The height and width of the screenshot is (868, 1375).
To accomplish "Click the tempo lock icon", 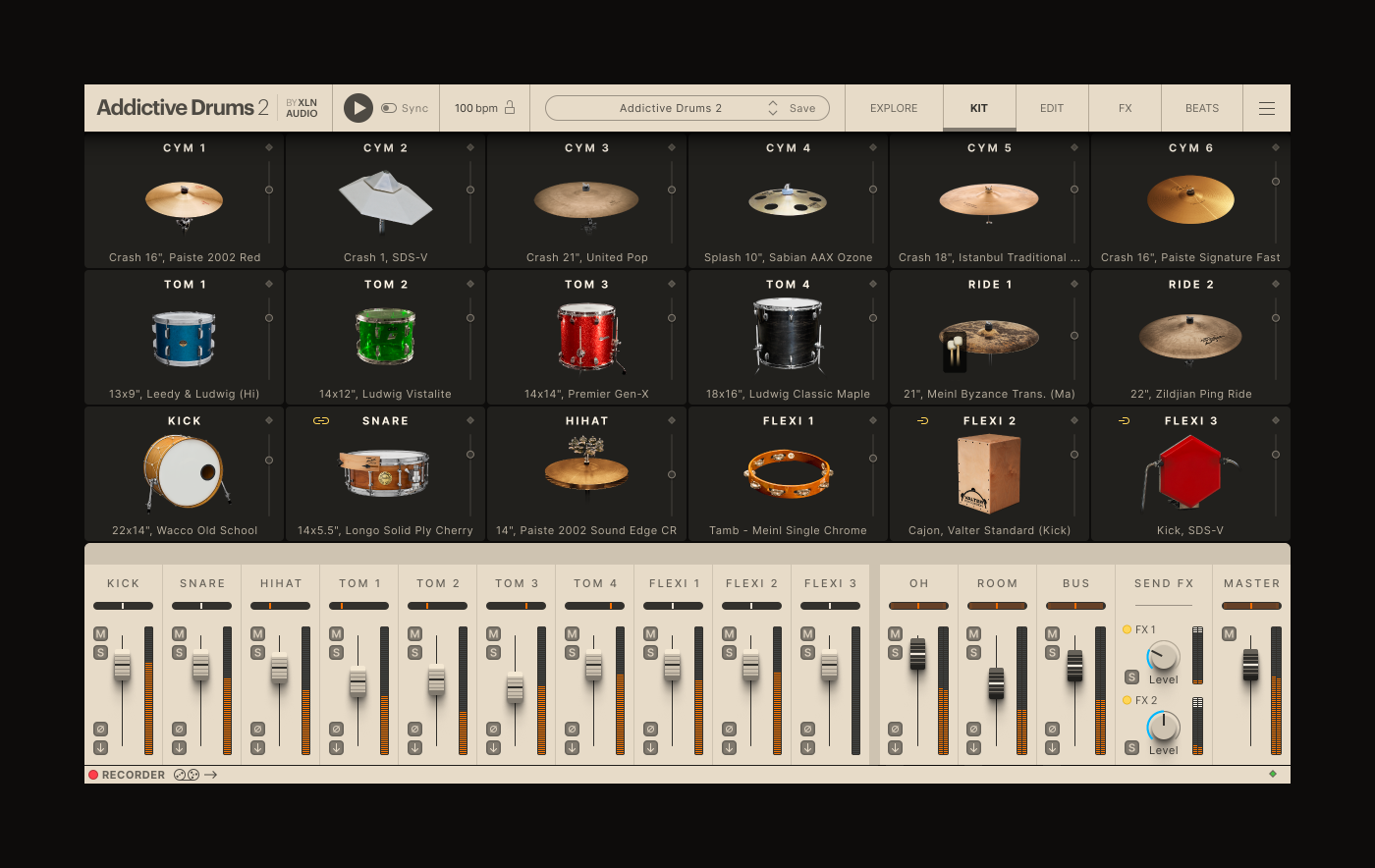I will [510, 107].
